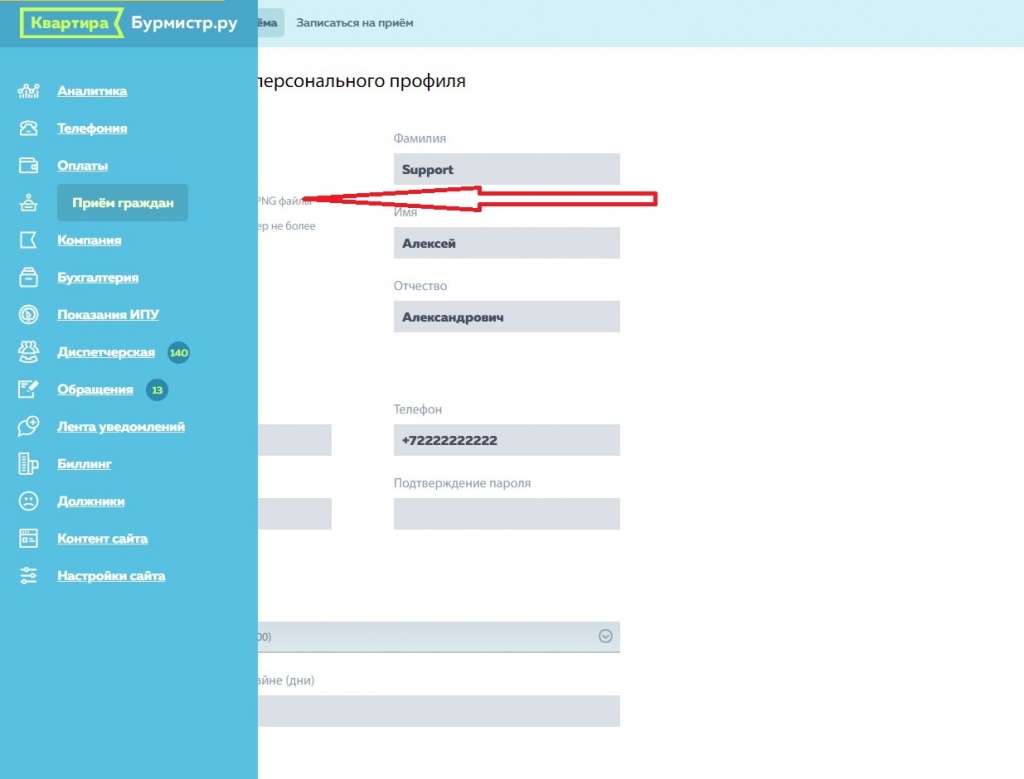Open Лента уведомлений
The image size is (1024, 779).
coord(121,426)
